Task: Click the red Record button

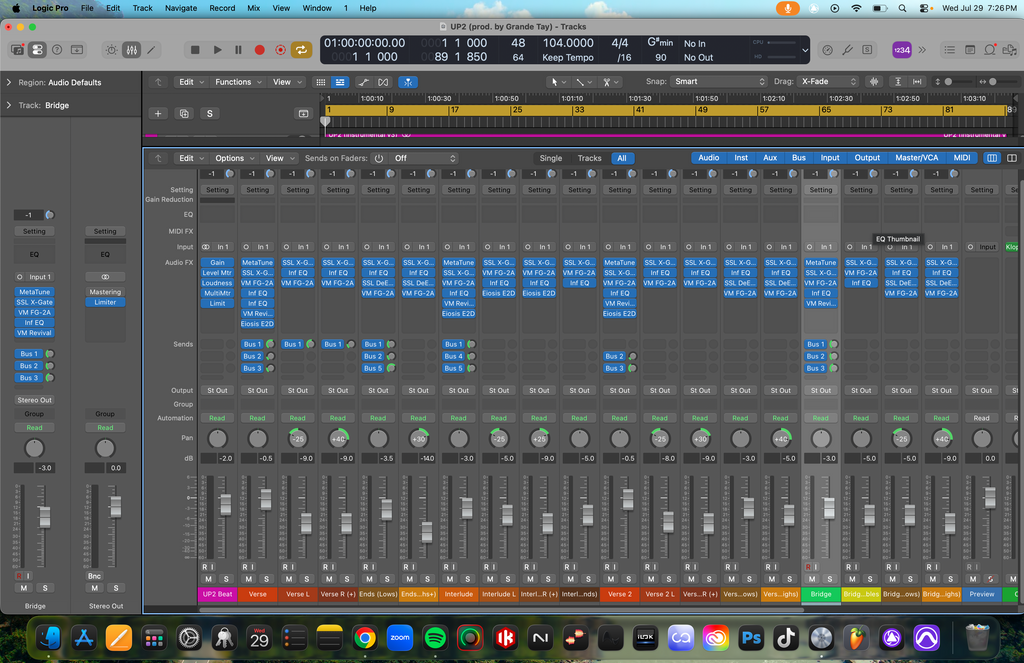Action: 259,50
